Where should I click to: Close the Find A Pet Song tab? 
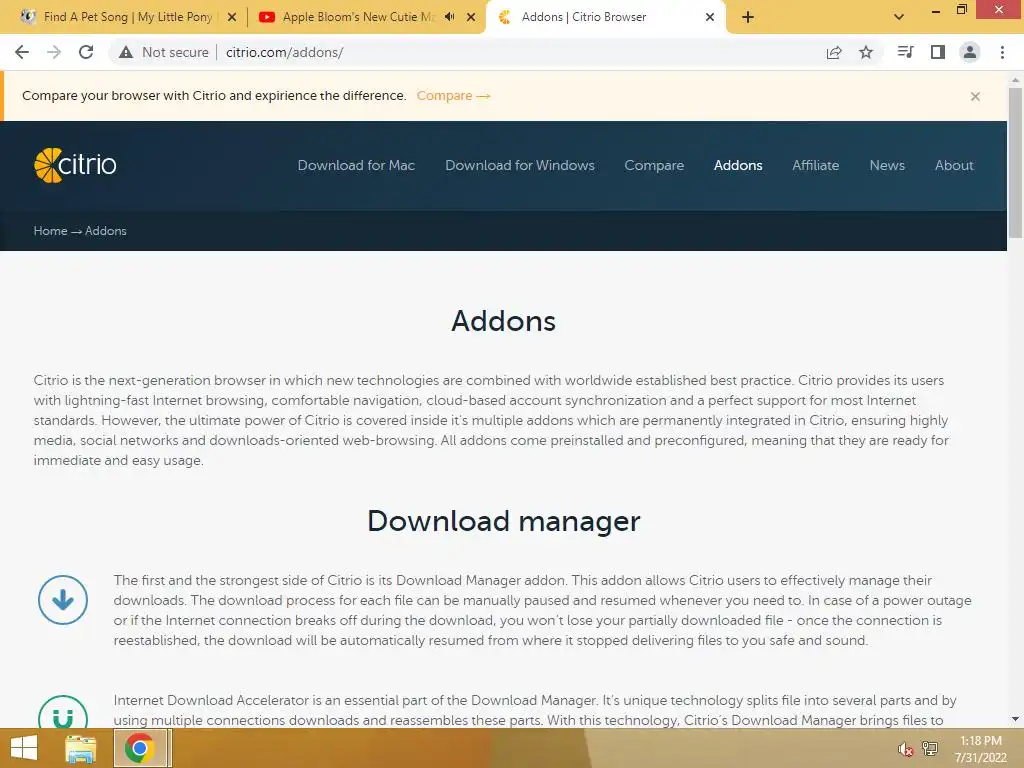tap(232, 17)
